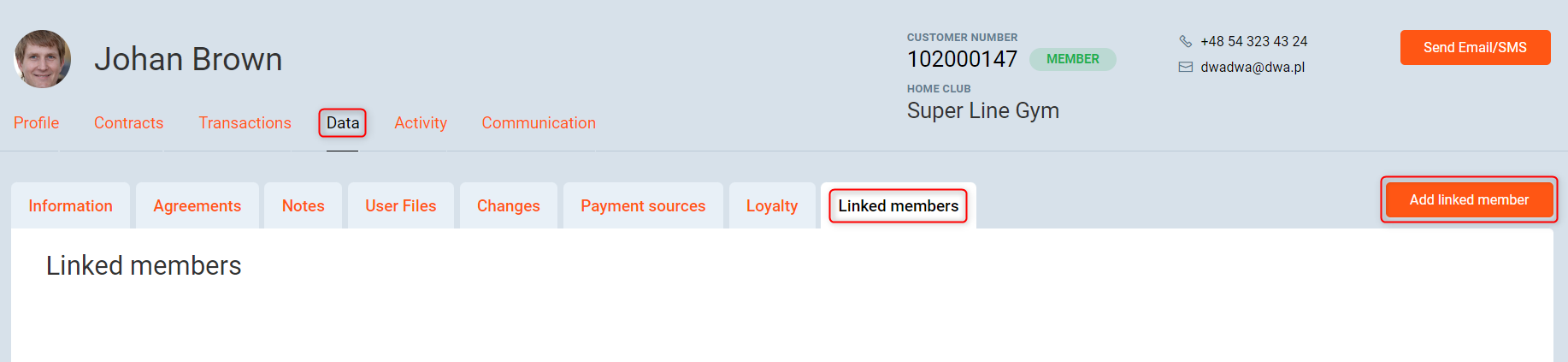The width and height of the screenshot is (1568, 362).
Task: Open the Transactions tab
Action: [245, 122]
